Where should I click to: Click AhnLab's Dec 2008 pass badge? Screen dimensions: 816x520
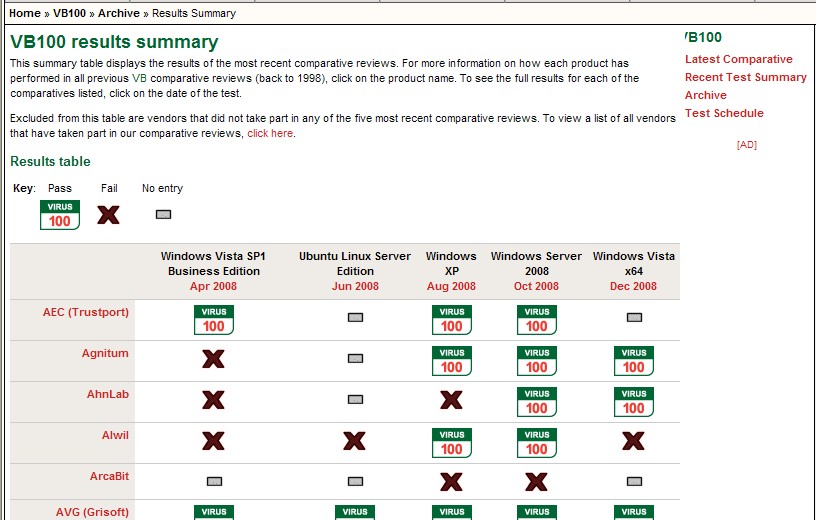click(x=634, y=402)
